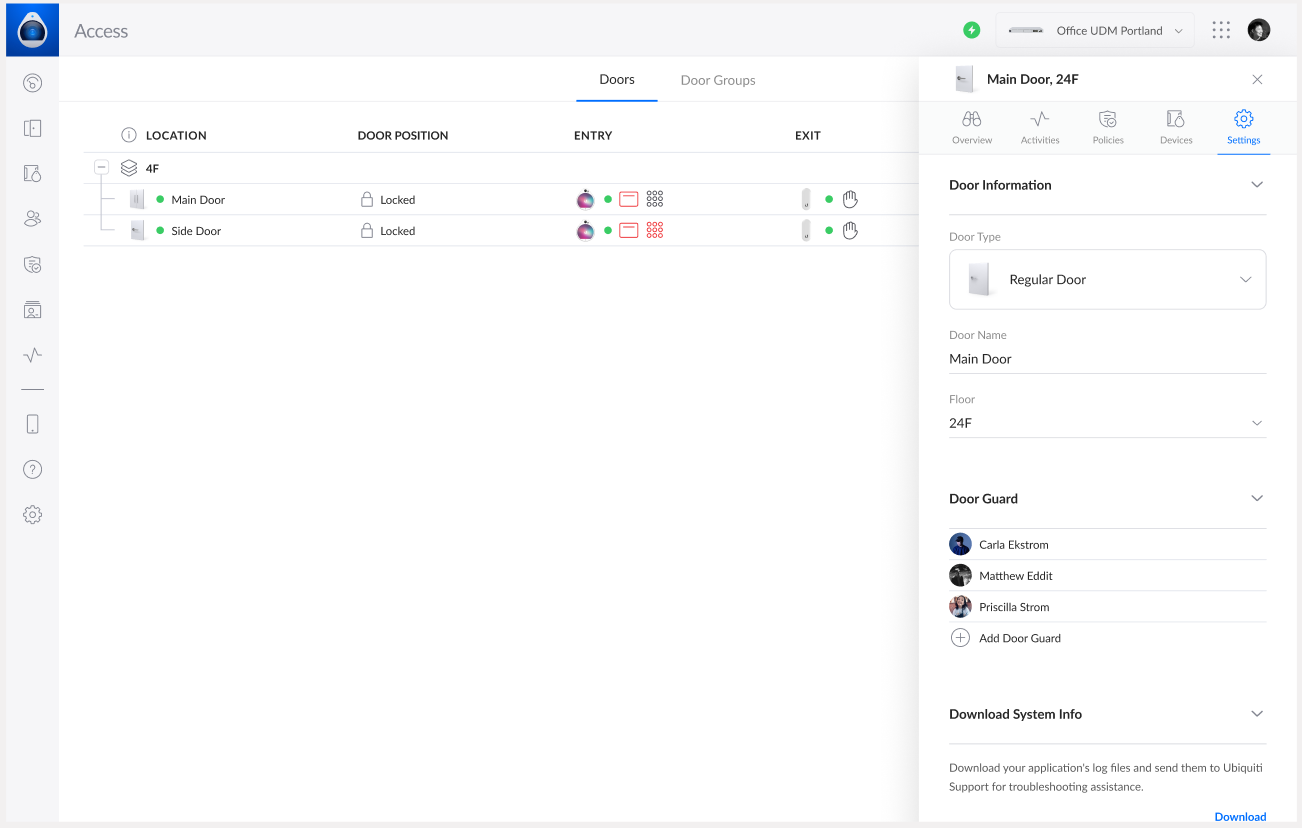
Task: Click the Download link
Action: [1240, 816]
